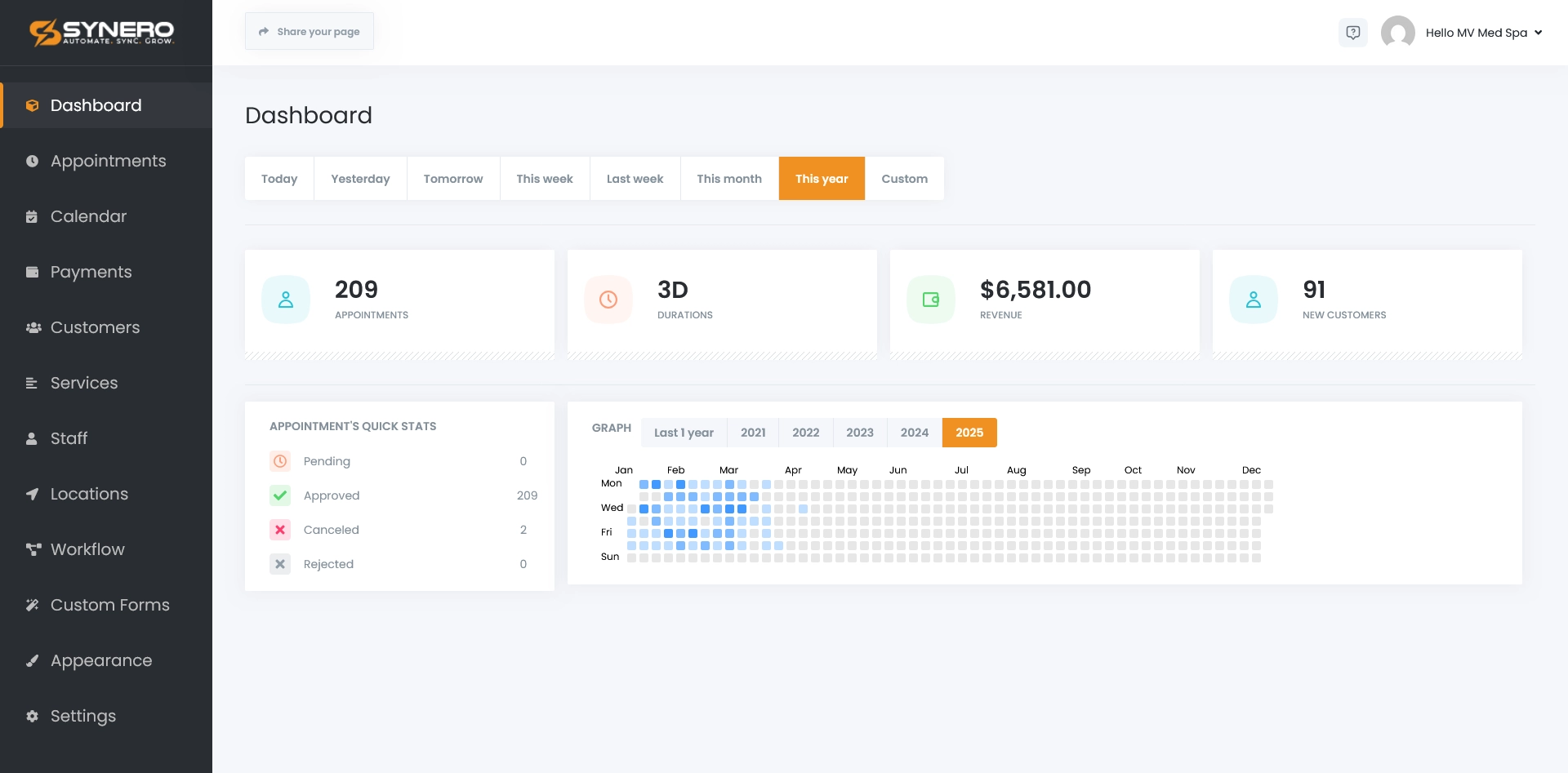Open the Appointments section from sidebar
Screen dimensions: 1568x773
pyautogui.click(x=108, y=161)
